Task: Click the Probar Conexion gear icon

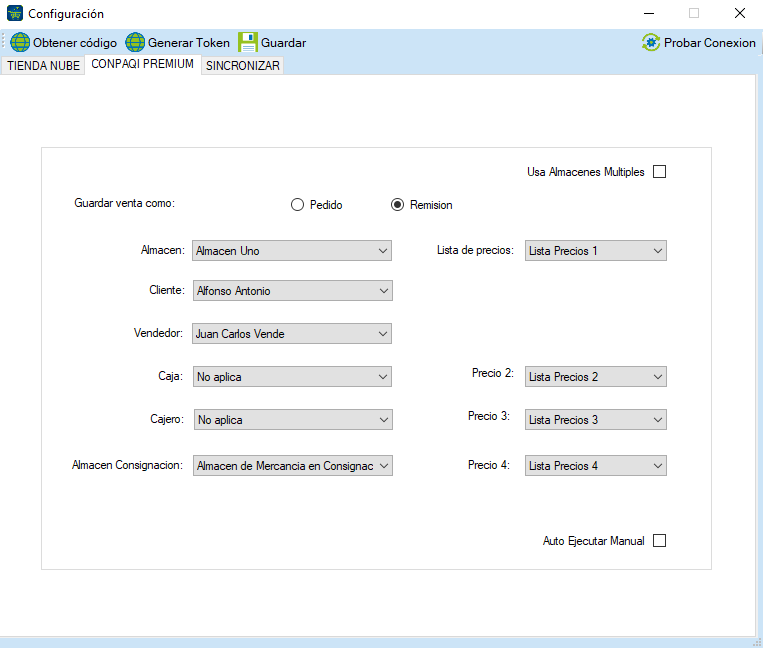Action: click(x=651, y=42)
